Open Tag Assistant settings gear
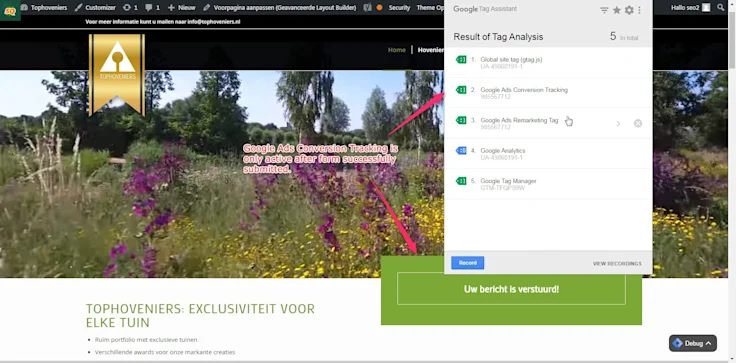The width and height of the screenshot is (736, 363). [x=629, y=10]
